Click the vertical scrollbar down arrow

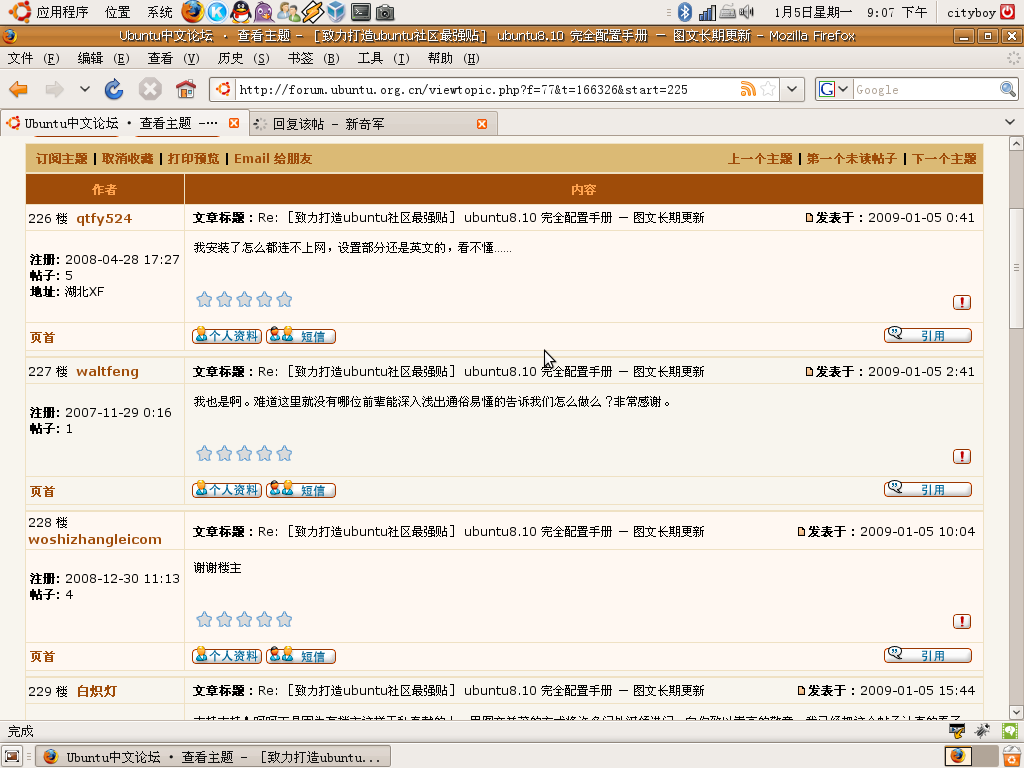pyautogui.click(x=1016, y=712)
